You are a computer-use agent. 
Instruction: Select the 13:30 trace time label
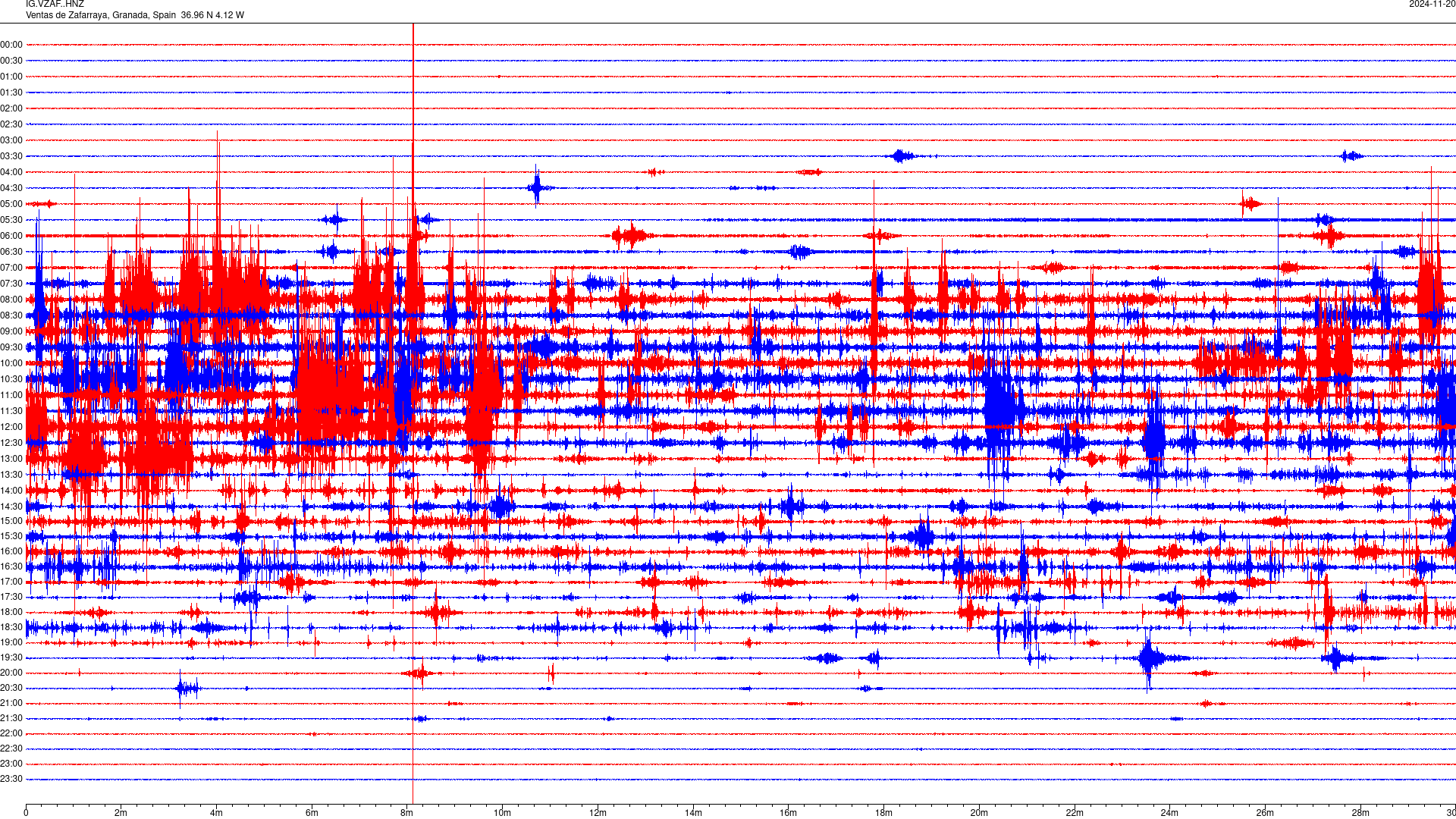click(x=11, y=475)
